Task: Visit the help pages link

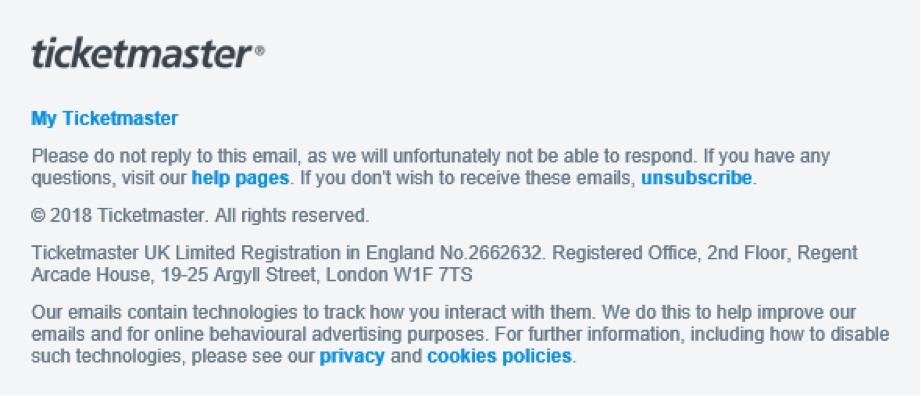Action: [240, 177]
